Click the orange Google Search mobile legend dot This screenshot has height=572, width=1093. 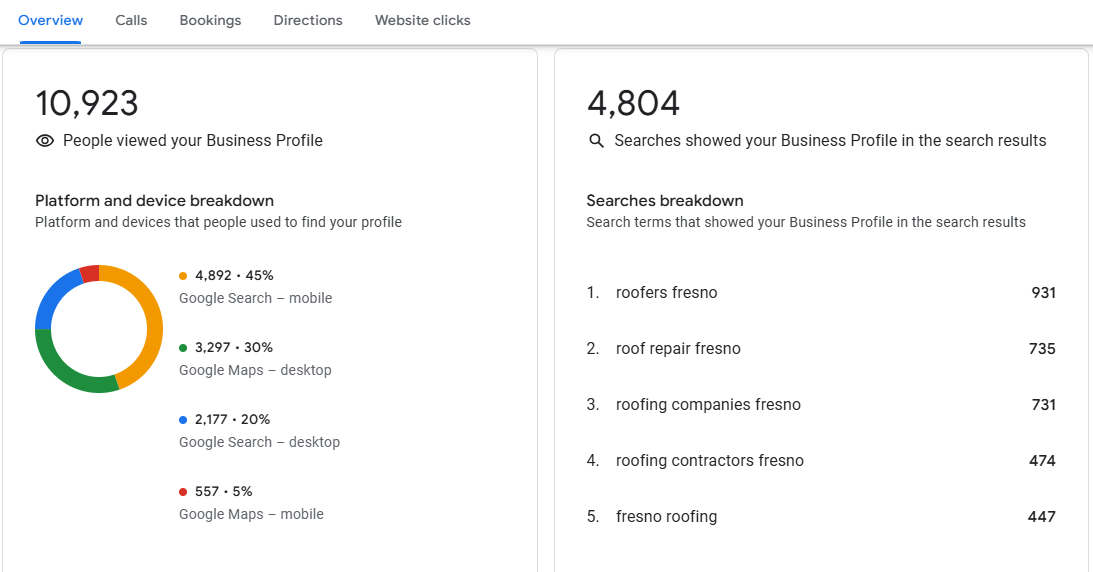(x=183, y=276)
